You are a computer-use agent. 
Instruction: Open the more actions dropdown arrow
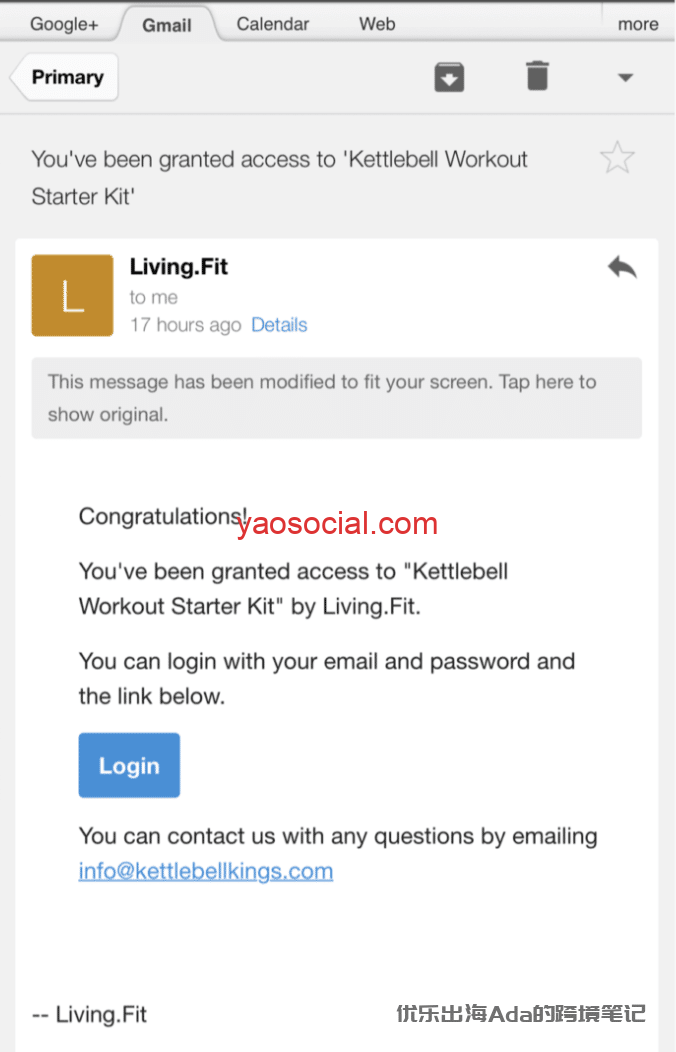point(625,78)
